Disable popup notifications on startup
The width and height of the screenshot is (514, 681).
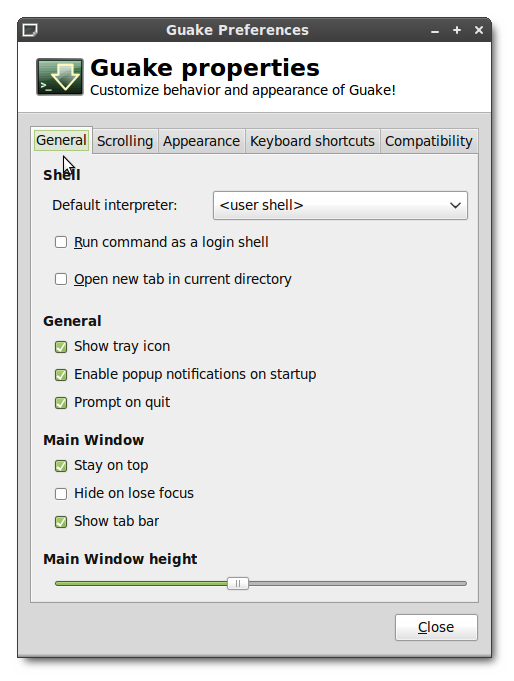[61, 374]
